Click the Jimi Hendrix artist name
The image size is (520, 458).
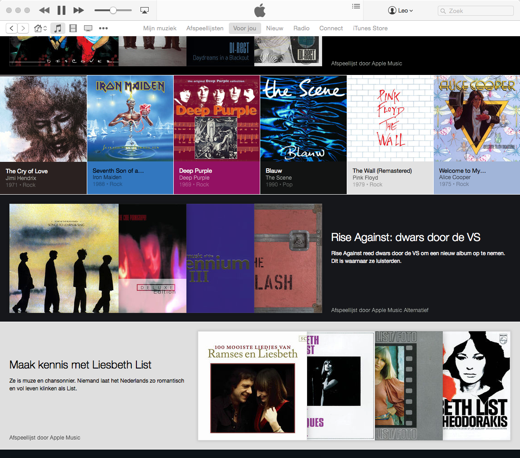(21, 178)
